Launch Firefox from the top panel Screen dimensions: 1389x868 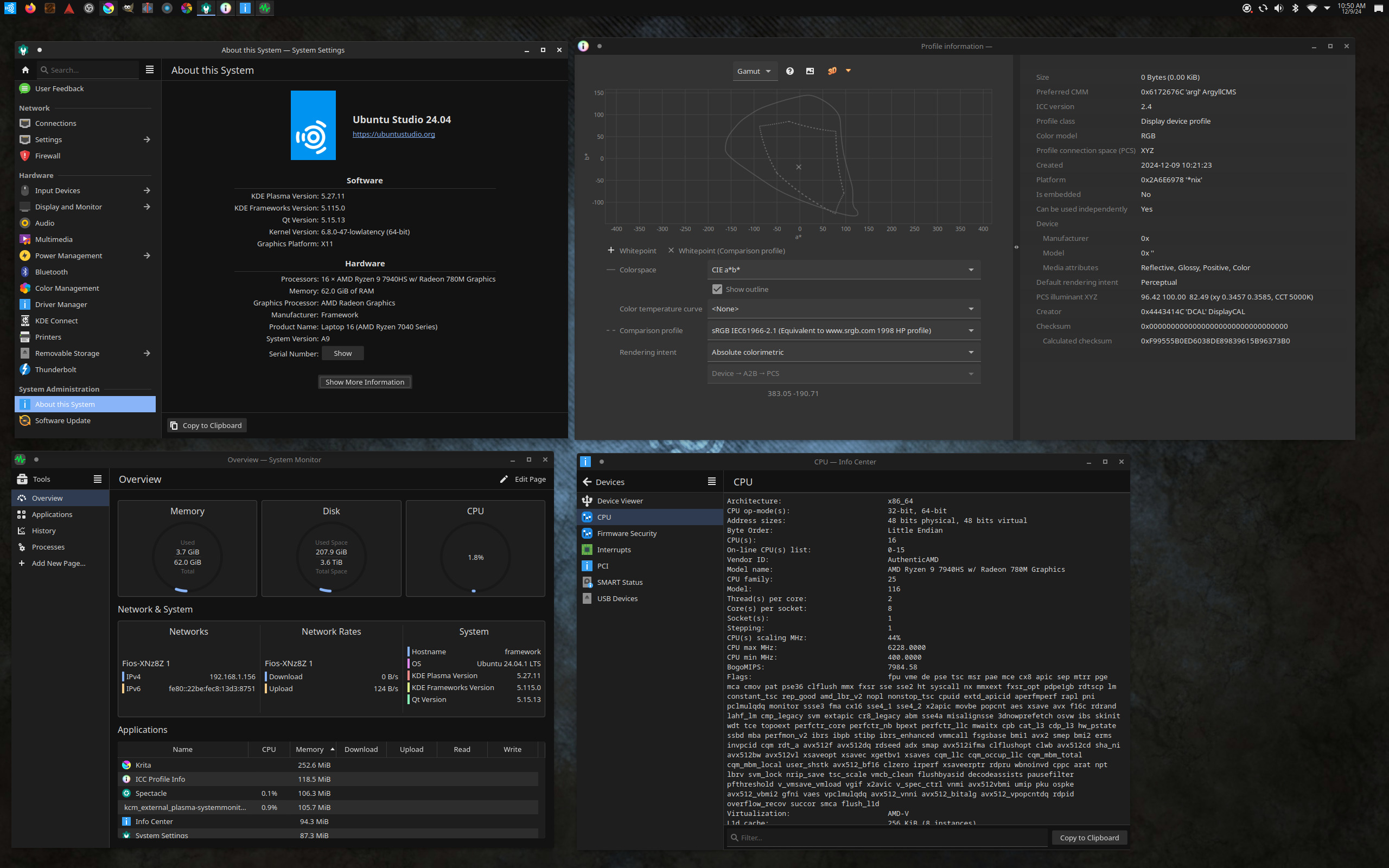(30, 8)
